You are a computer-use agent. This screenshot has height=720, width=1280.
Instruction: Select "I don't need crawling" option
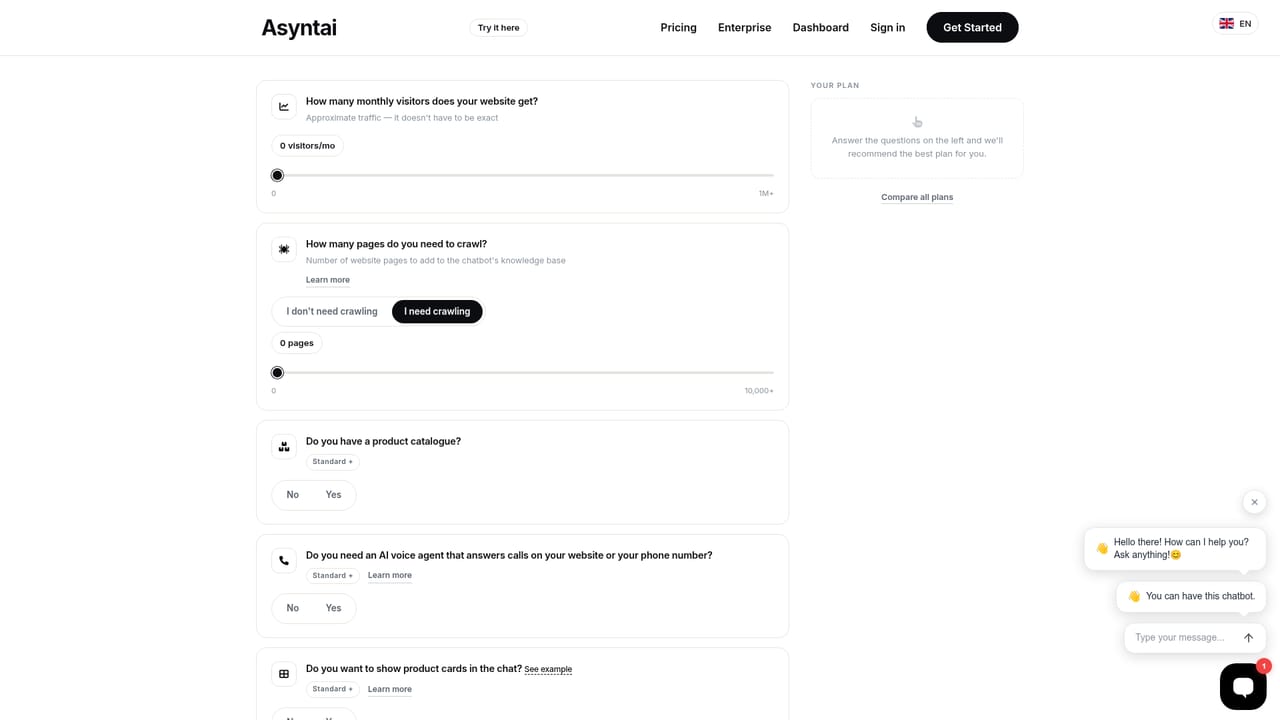pyautogui.click(x=332, y=312)
